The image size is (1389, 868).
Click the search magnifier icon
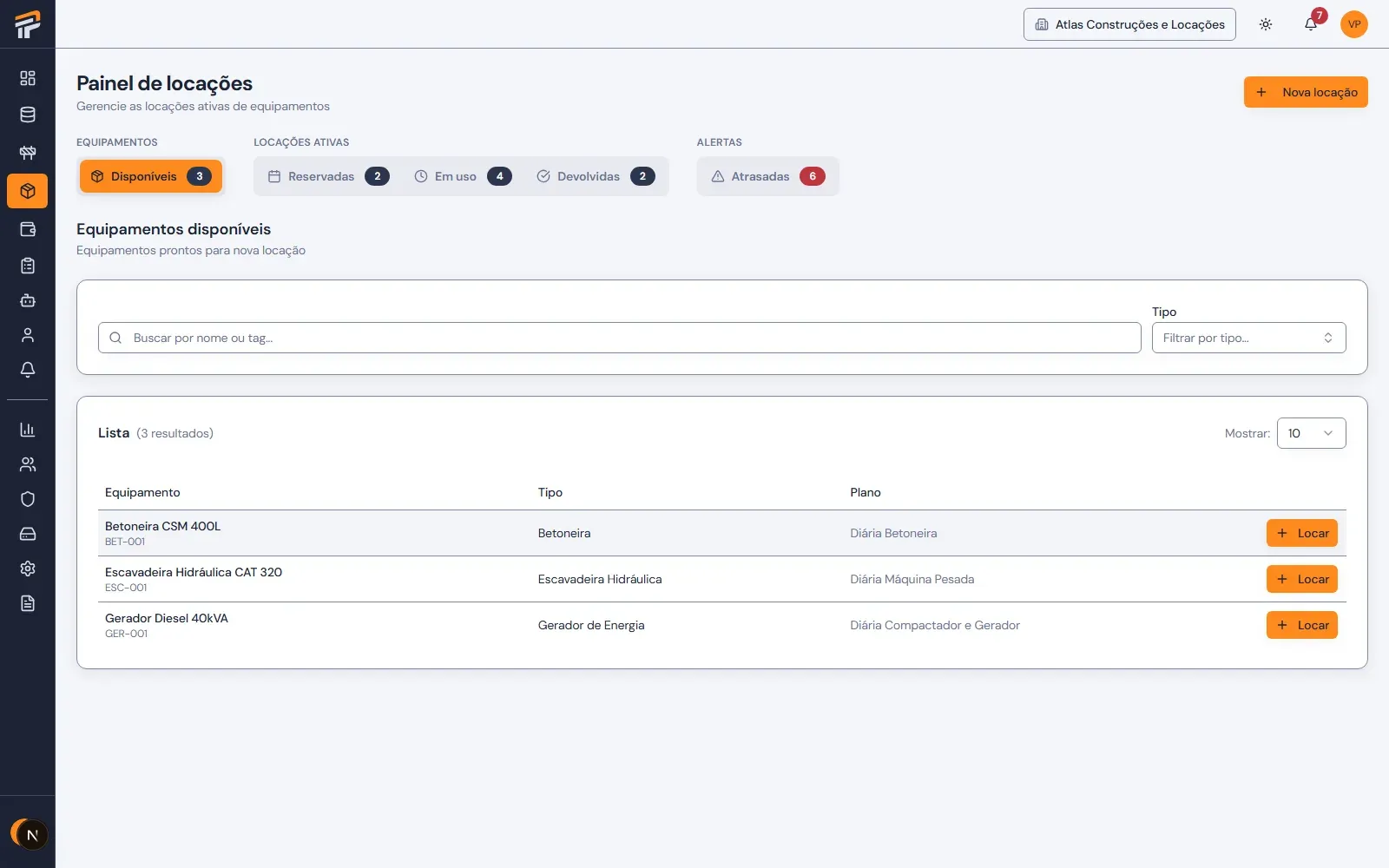coord(115,338)
